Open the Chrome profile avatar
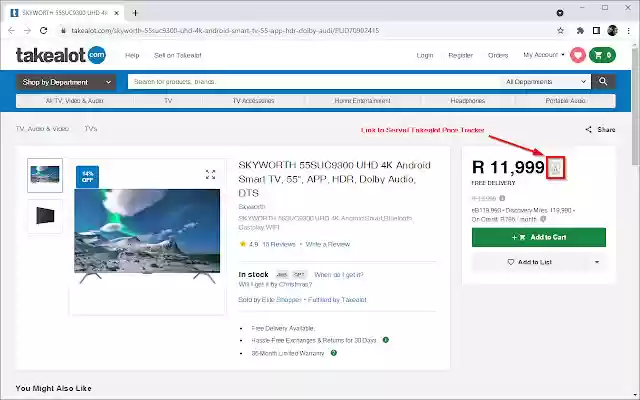Screen dimensions: 640x400 (612, 31)
